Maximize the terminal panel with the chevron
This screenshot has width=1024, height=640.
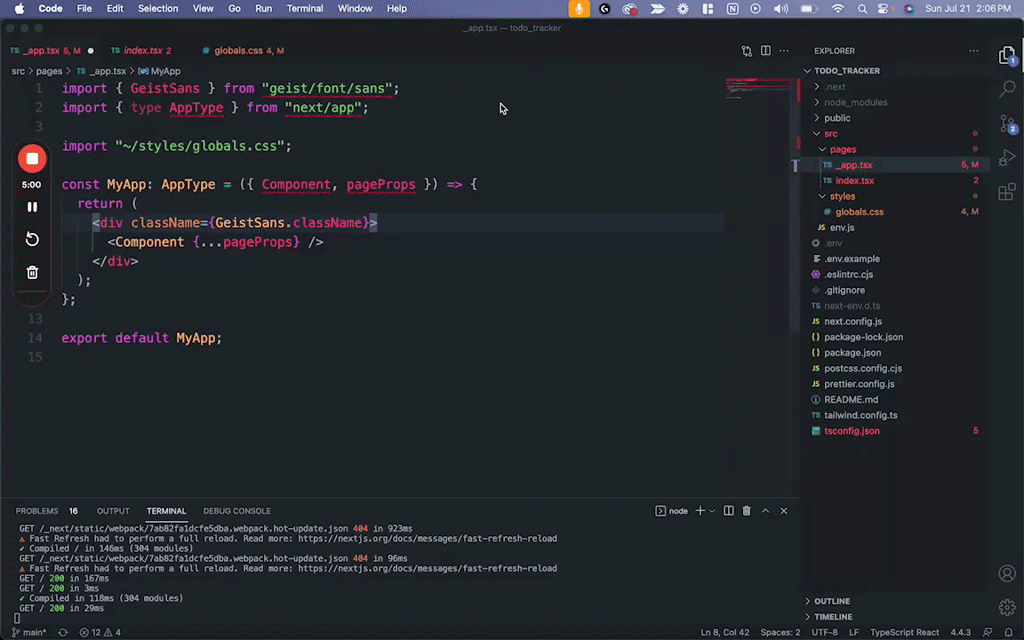coord(765,510)
